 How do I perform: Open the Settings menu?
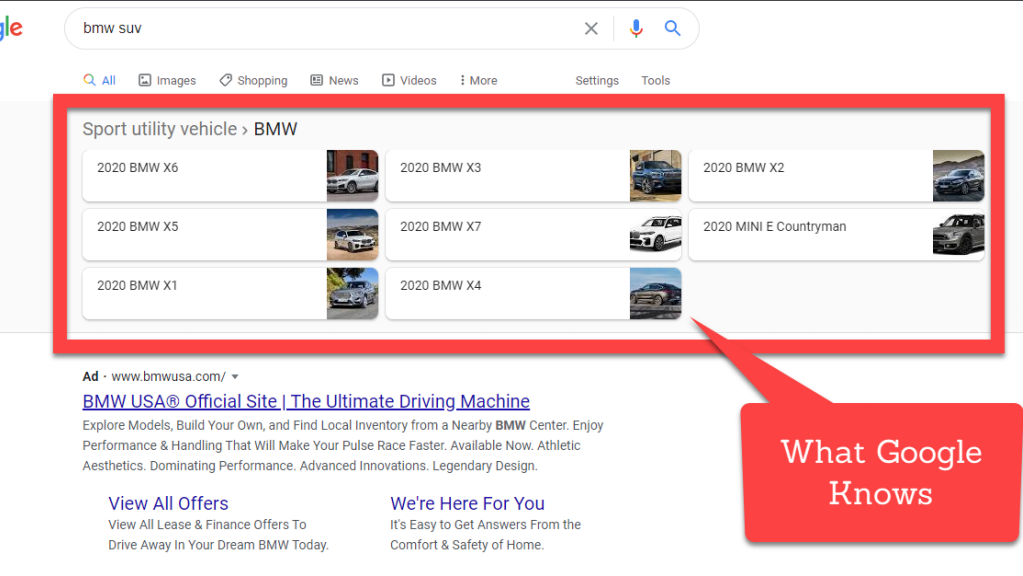(x=597, y=80)
